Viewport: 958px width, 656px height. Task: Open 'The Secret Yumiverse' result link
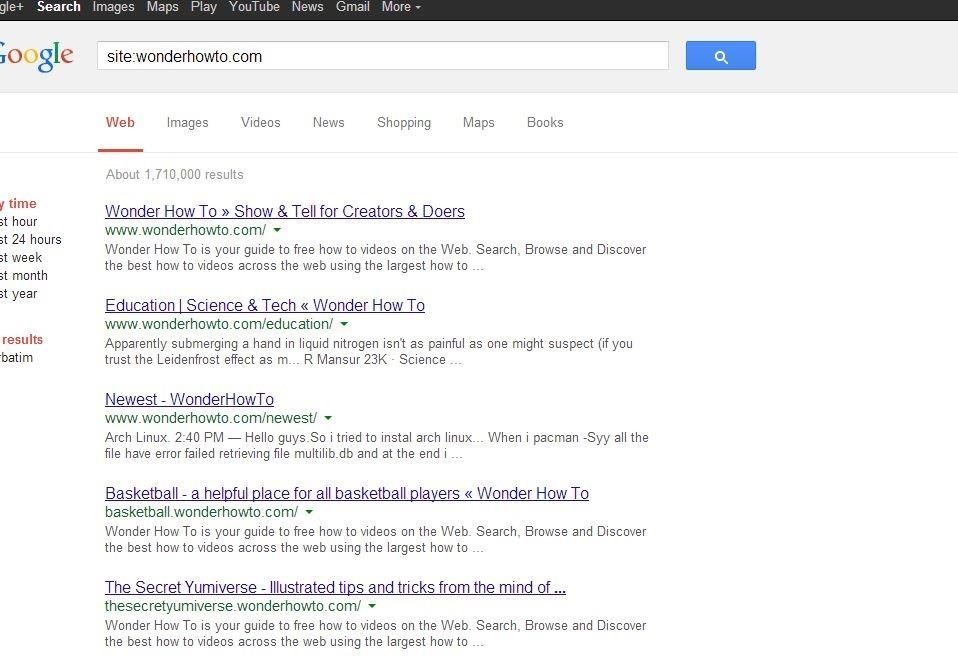[335, 588]
